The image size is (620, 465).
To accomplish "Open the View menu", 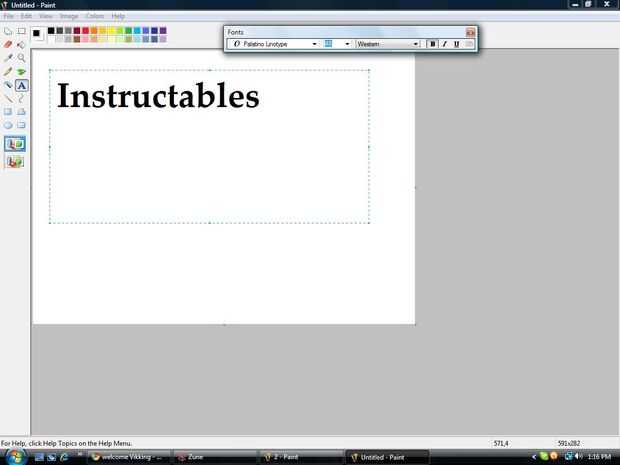I will coord(46,16).
